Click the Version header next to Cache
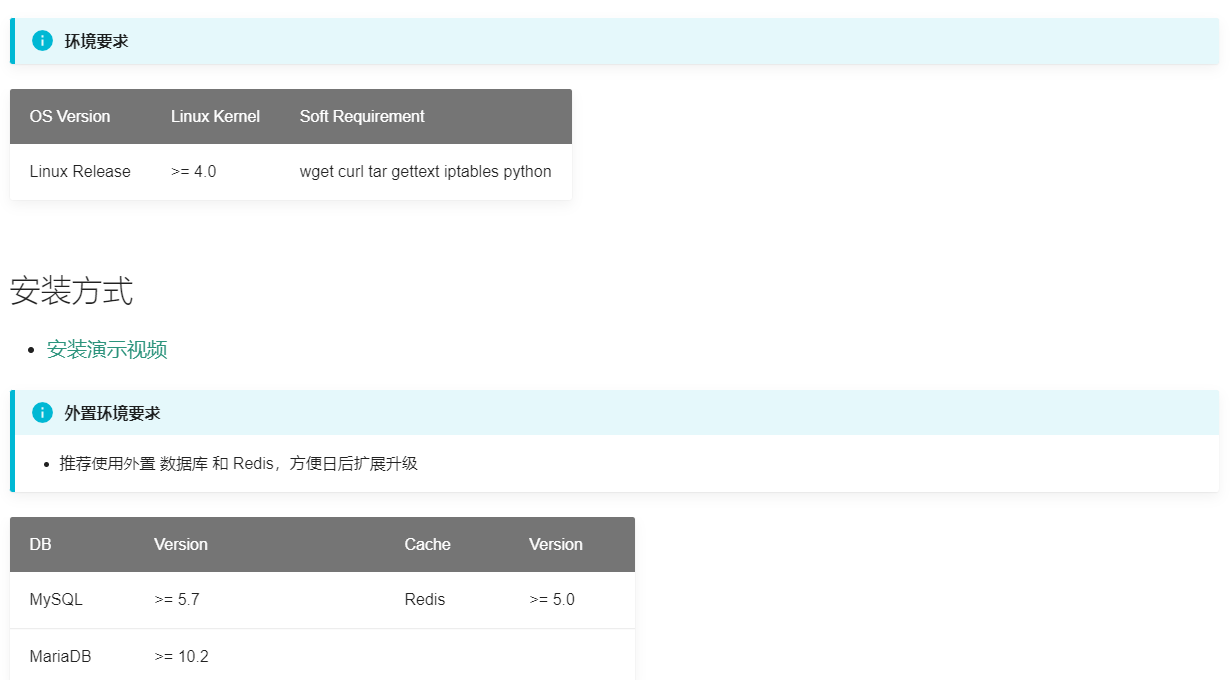Screen dimensions: 1232x680 [x=556, y=544]
